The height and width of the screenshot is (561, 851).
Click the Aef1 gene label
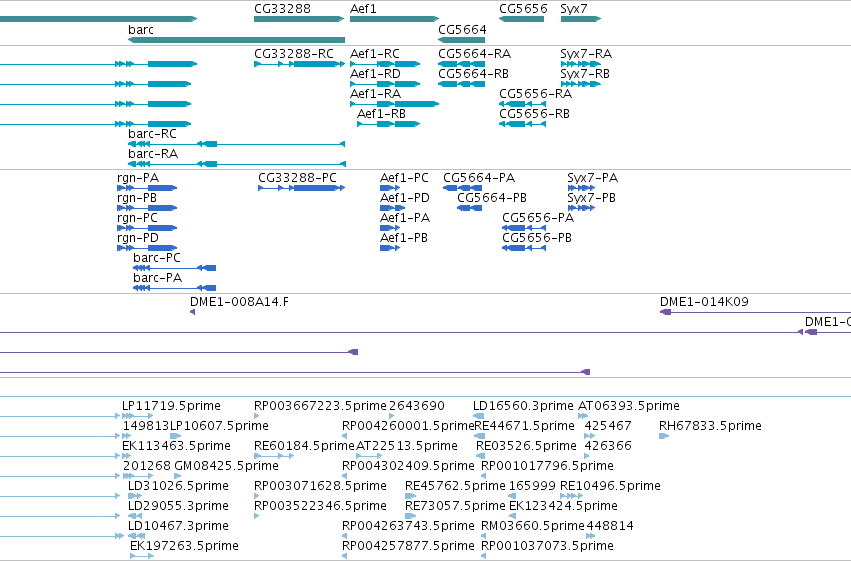click(363, 9)
